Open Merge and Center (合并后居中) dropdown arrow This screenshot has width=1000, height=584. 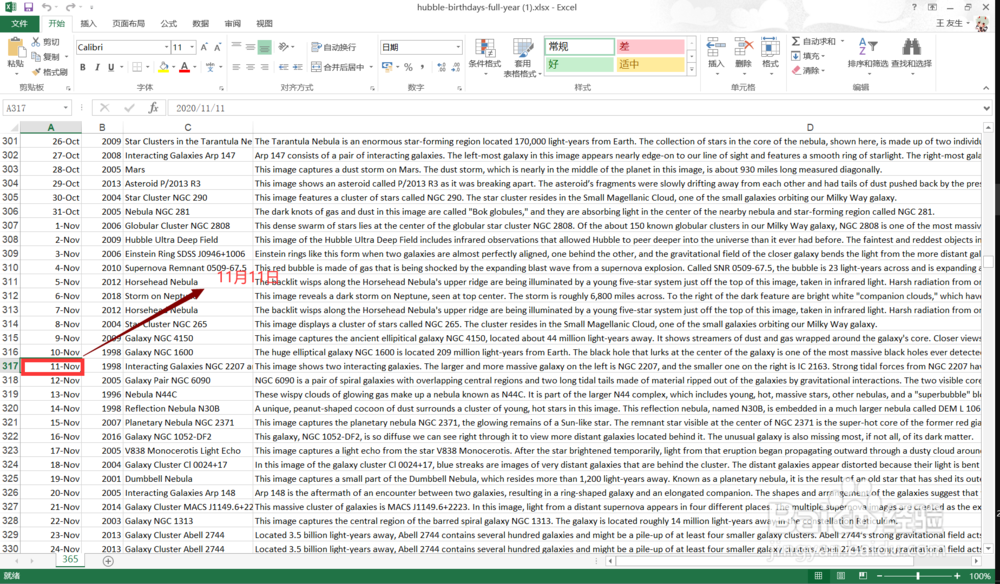click(x=371, y=67)
